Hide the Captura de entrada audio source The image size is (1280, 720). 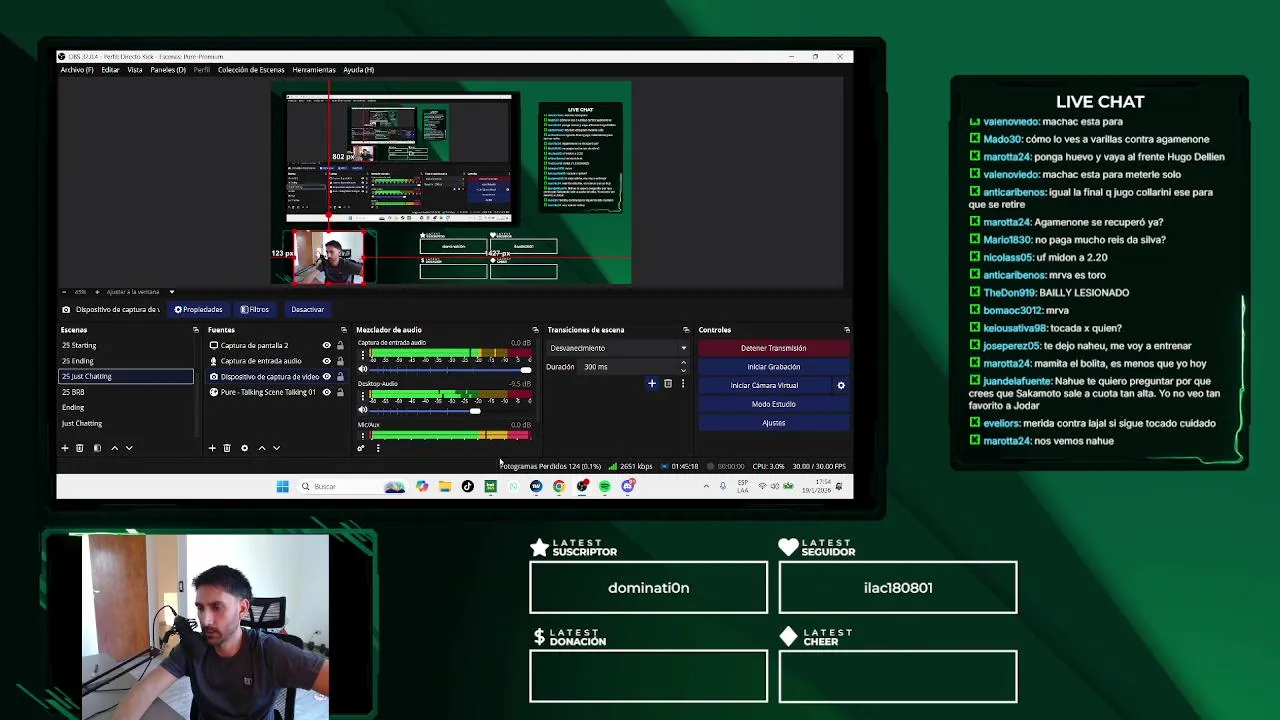326,361
